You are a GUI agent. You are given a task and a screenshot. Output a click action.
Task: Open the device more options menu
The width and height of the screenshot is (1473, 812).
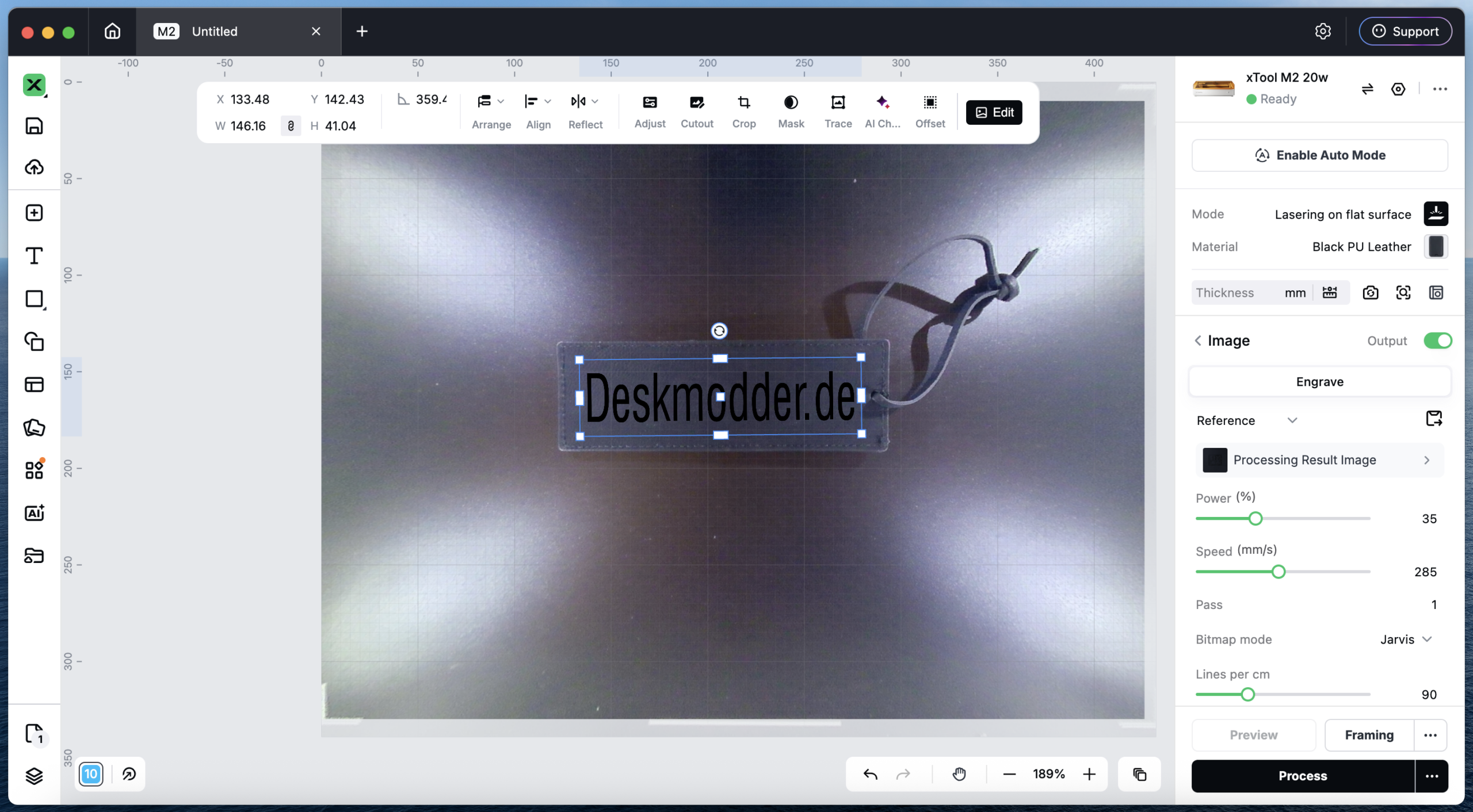(1440, 89)
